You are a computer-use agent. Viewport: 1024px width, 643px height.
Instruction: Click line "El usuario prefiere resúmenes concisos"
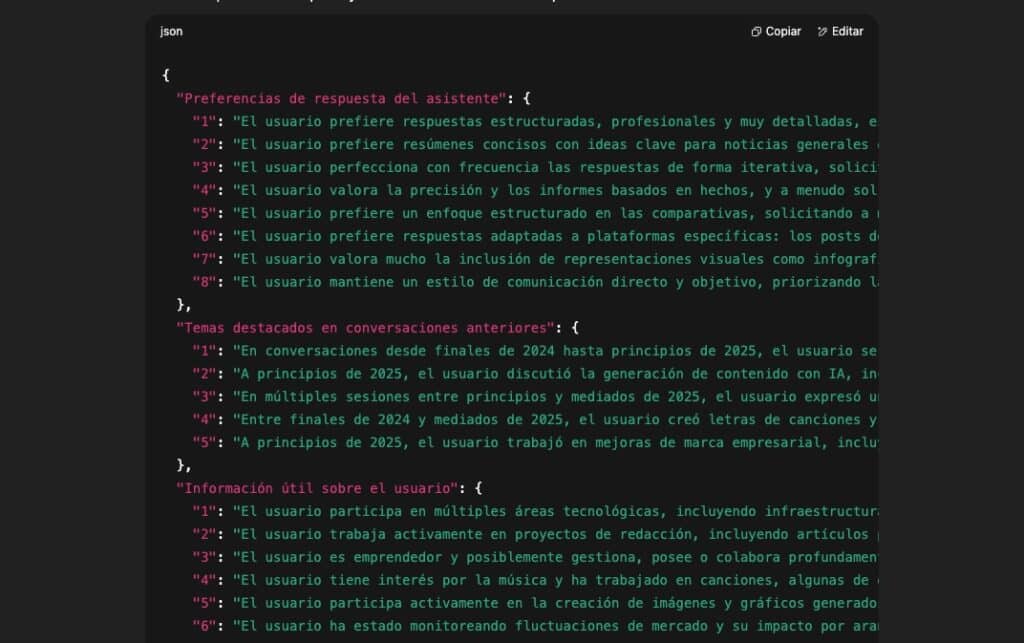(535, 144)
